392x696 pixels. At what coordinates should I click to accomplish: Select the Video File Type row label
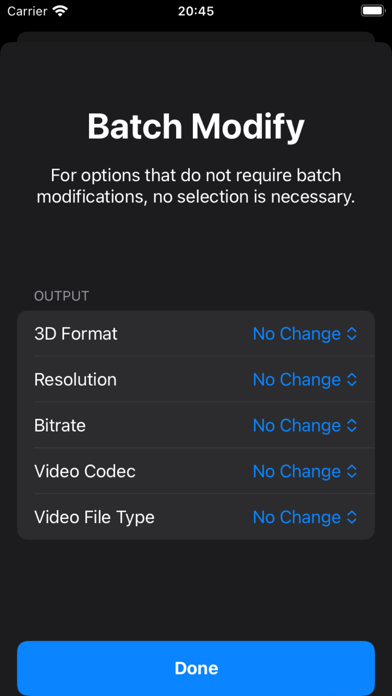pyautogui.click(x=95, y=517)
